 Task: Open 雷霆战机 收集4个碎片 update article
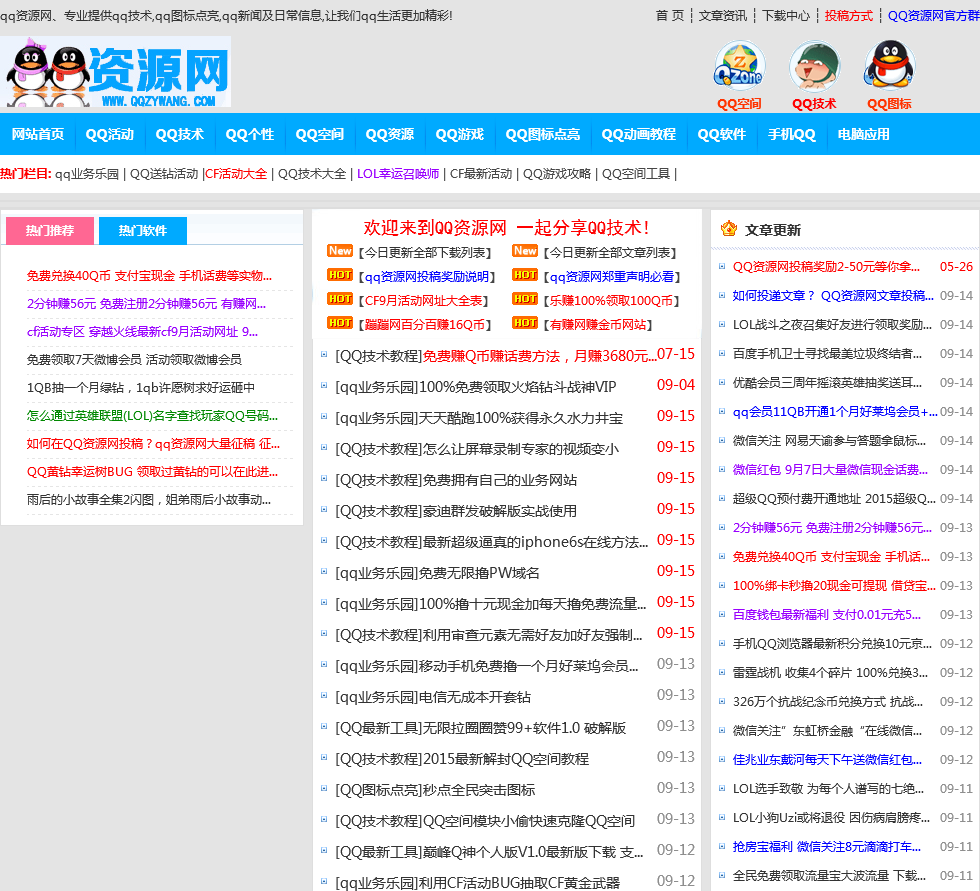(x=831, y=673)
